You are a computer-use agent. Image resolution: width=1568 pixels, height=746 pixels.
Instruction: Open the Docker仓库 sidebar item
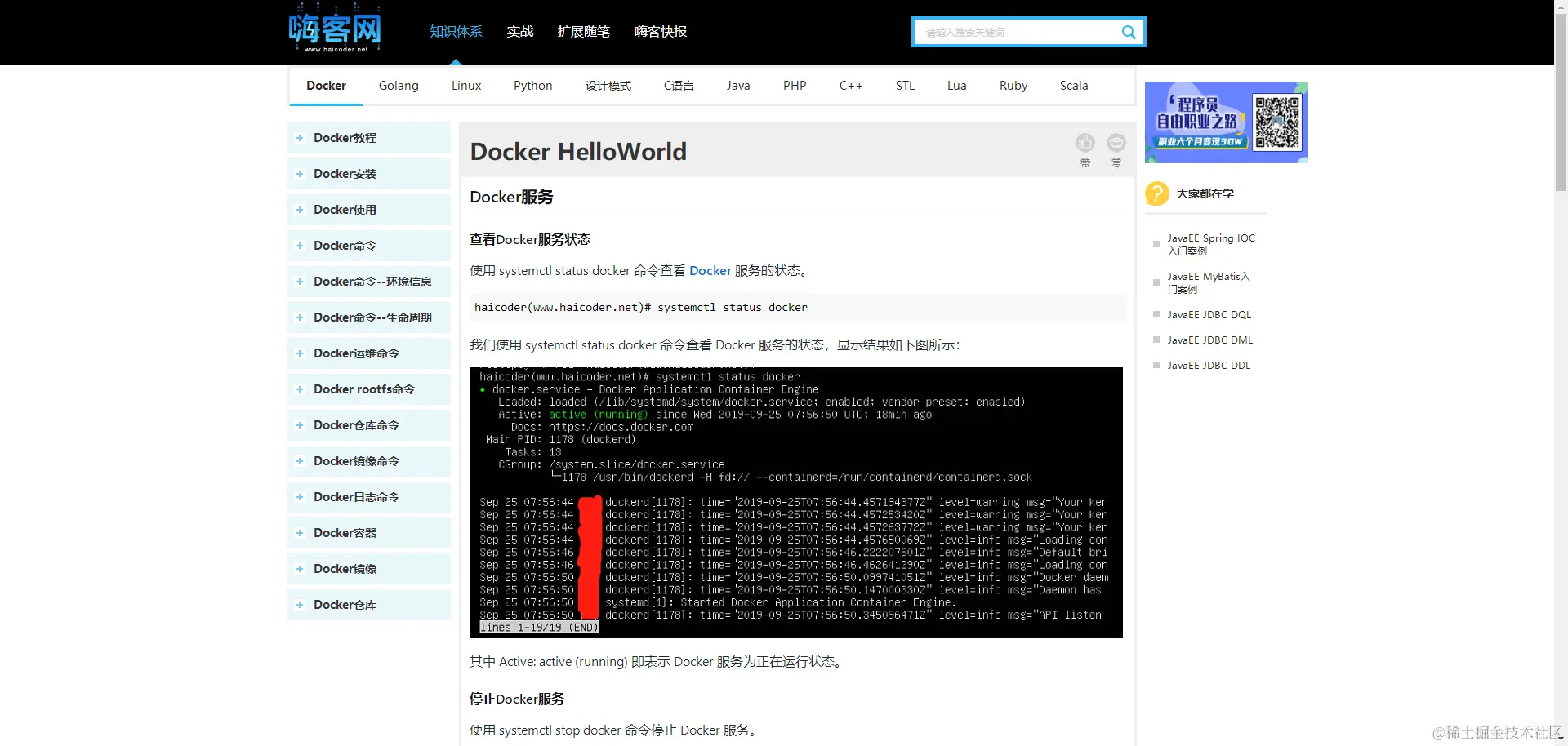(369, 605)
